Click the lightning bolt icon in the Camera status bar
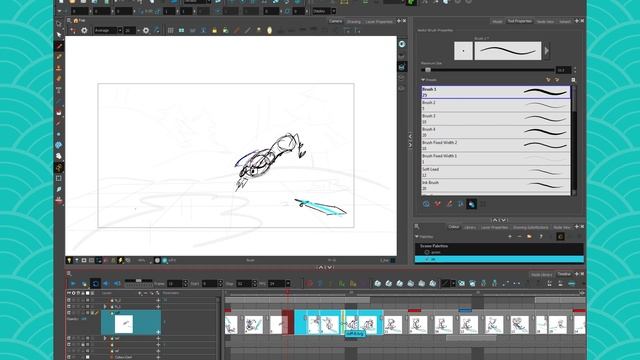The height and width of the screenshot is (360, 640). [120, 260]
